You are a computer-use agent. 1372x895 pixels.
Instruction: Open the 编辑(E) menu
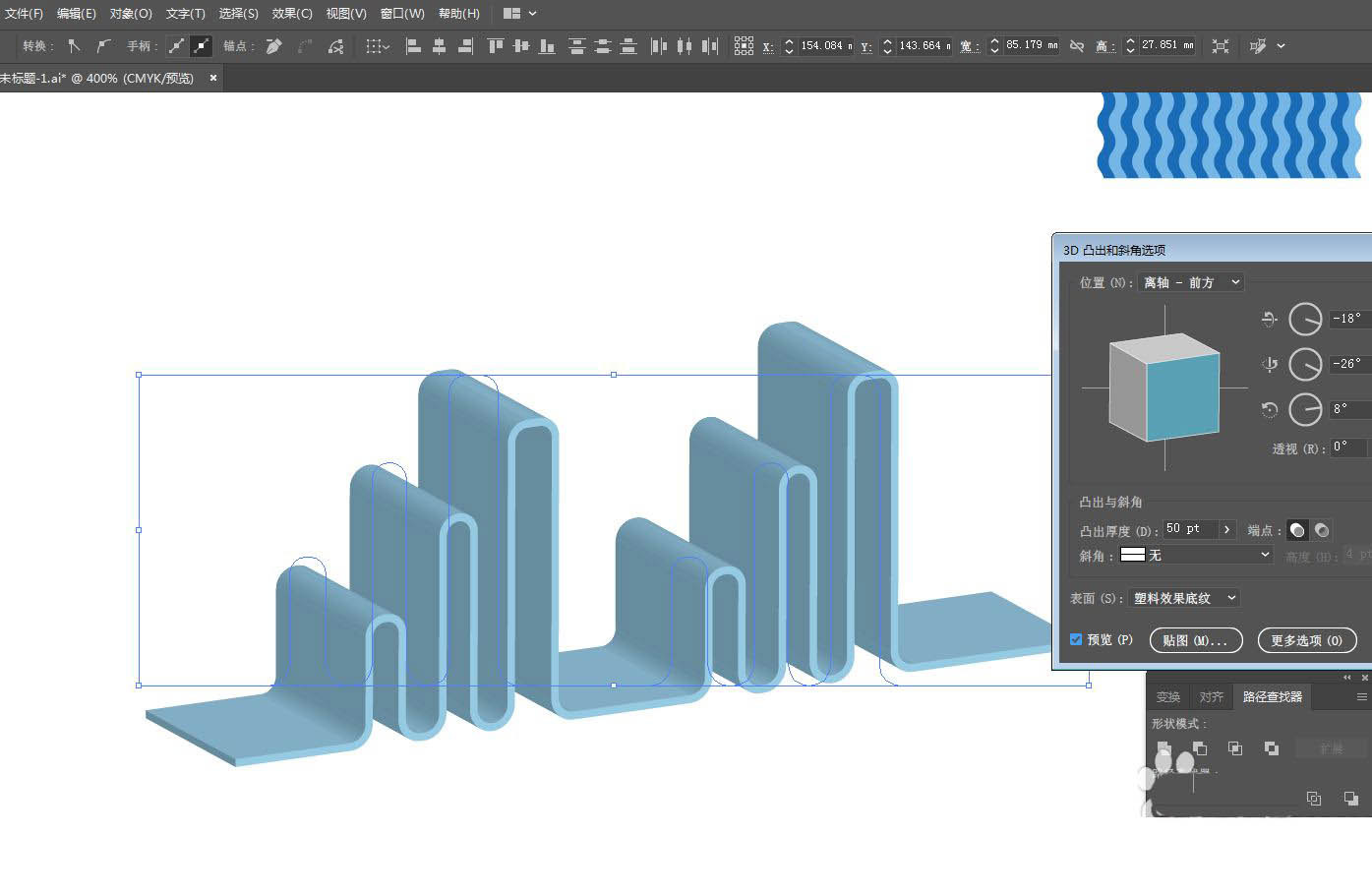pos(77,14)
